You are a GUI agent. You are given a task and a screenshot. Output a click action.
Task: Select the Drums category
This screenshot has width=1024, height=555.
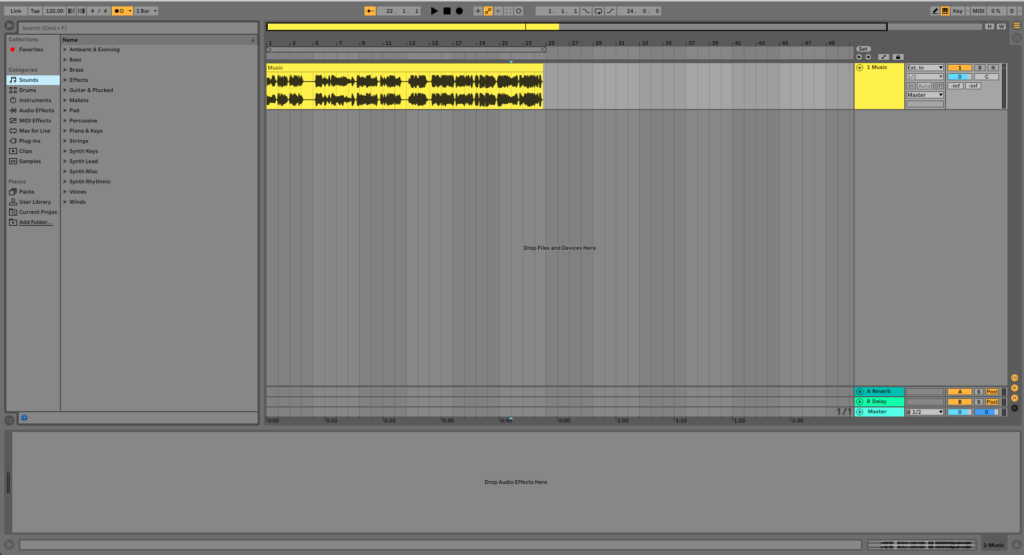[x=27, y=90]
